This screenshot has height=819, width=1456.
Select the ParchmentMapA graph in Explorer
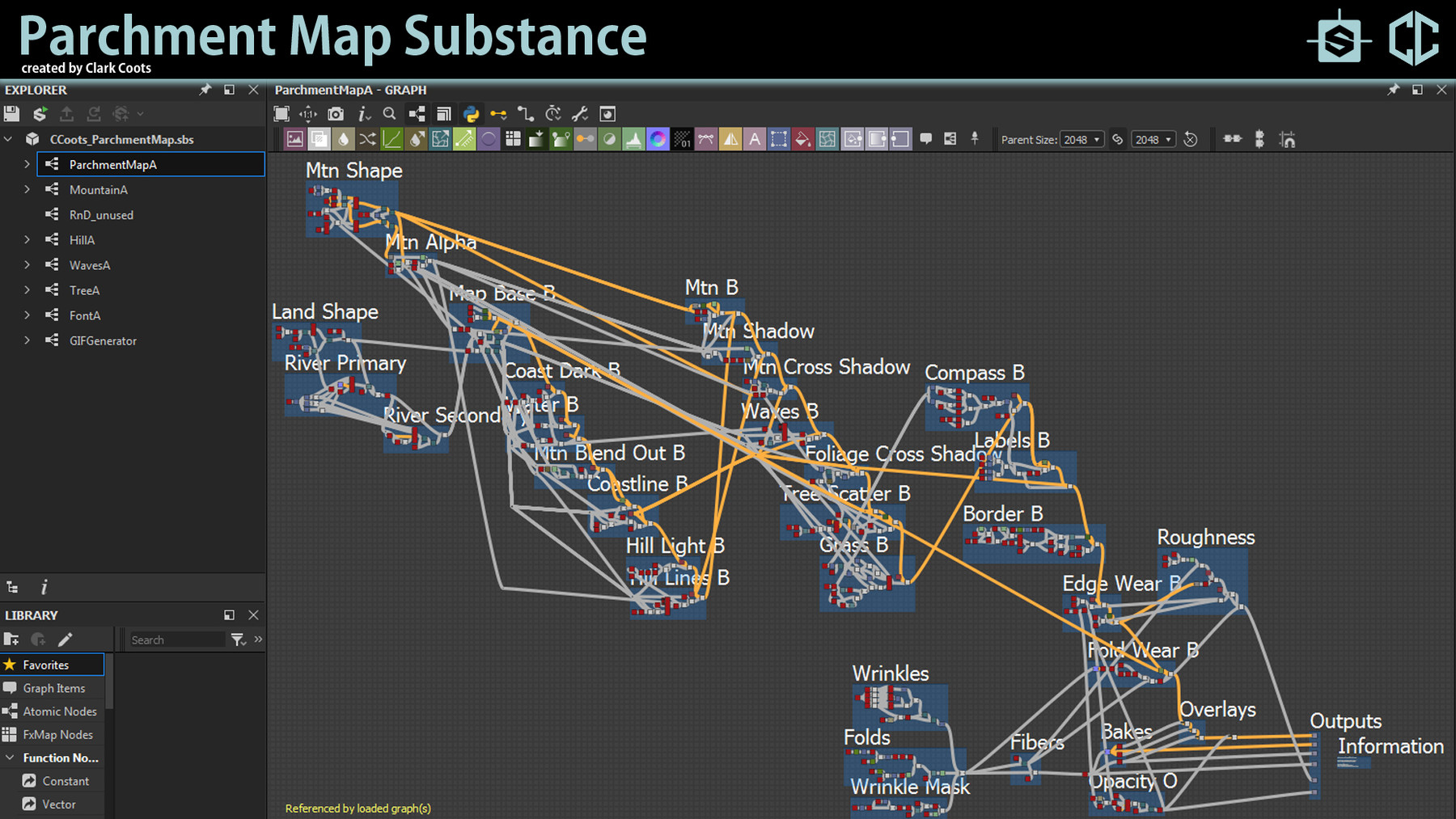[150, 164]
